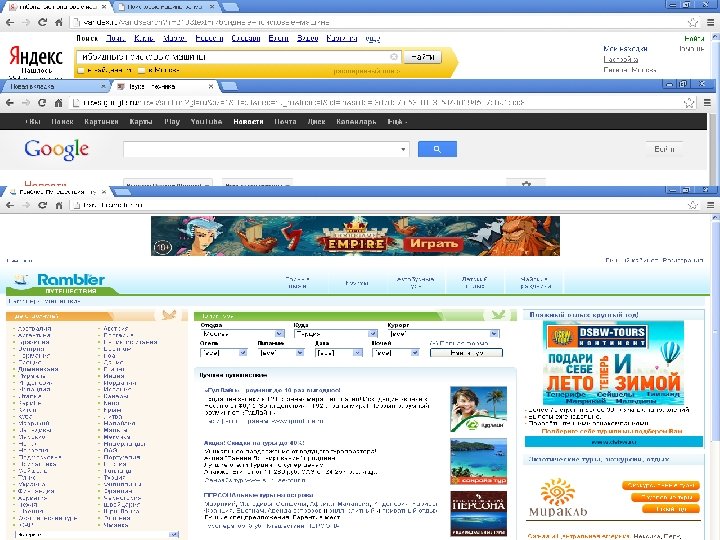Open the home page in the Yandex window
Viewport: 720px width, 540px height.
point(58,22)
